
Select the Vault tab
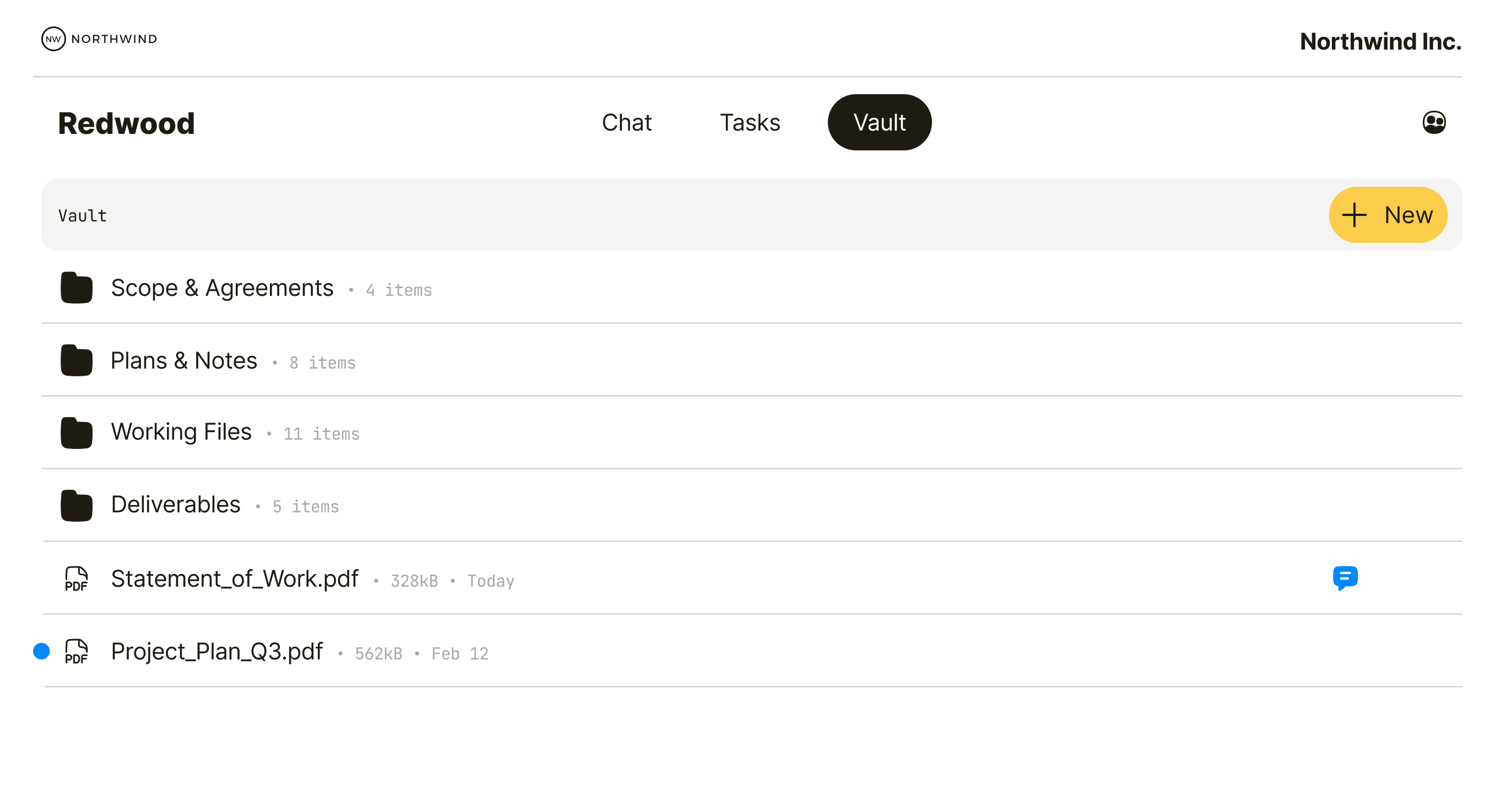tap(879, 122)
